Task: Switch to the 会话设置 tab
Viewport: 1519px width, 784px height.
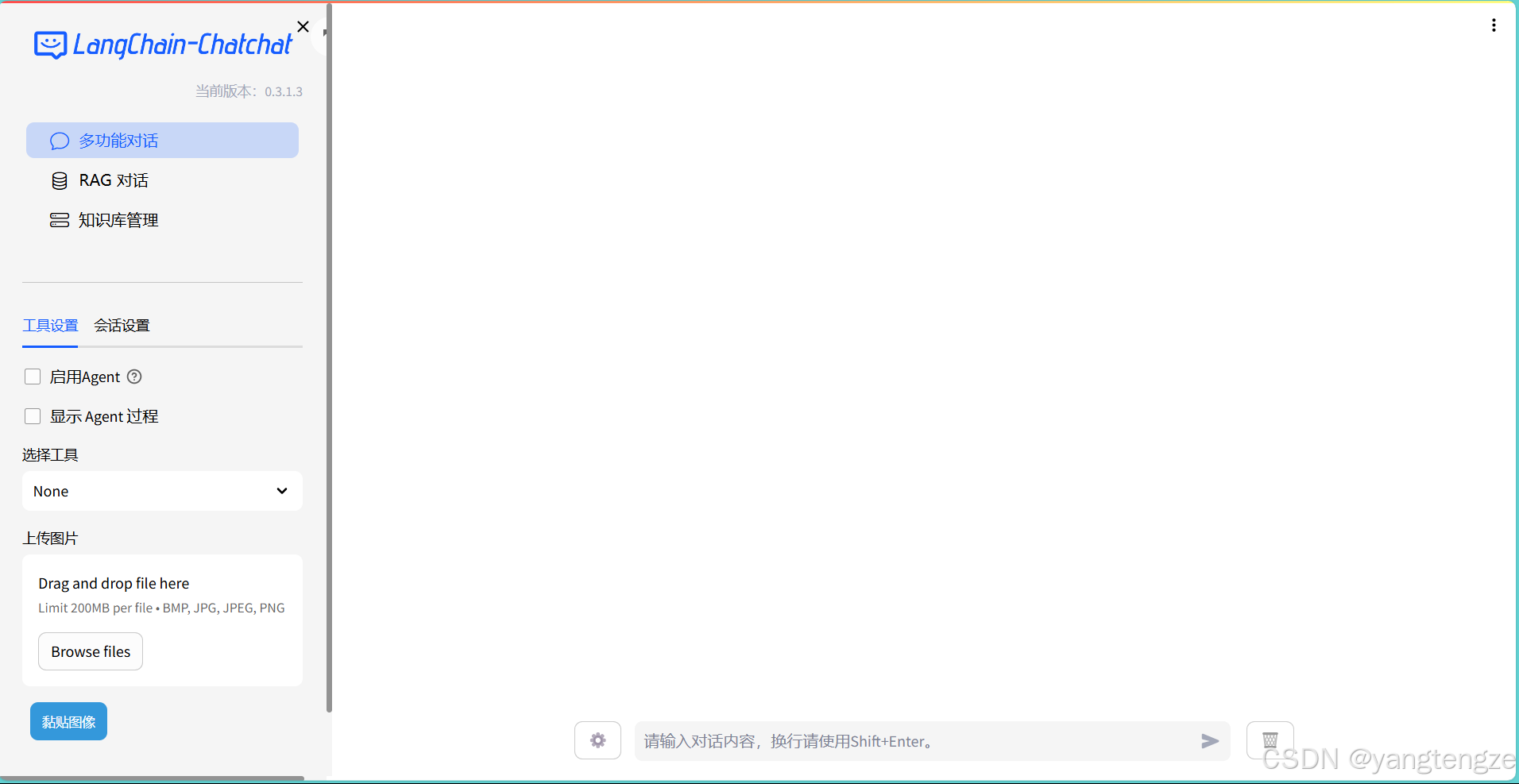Action: 122,326
